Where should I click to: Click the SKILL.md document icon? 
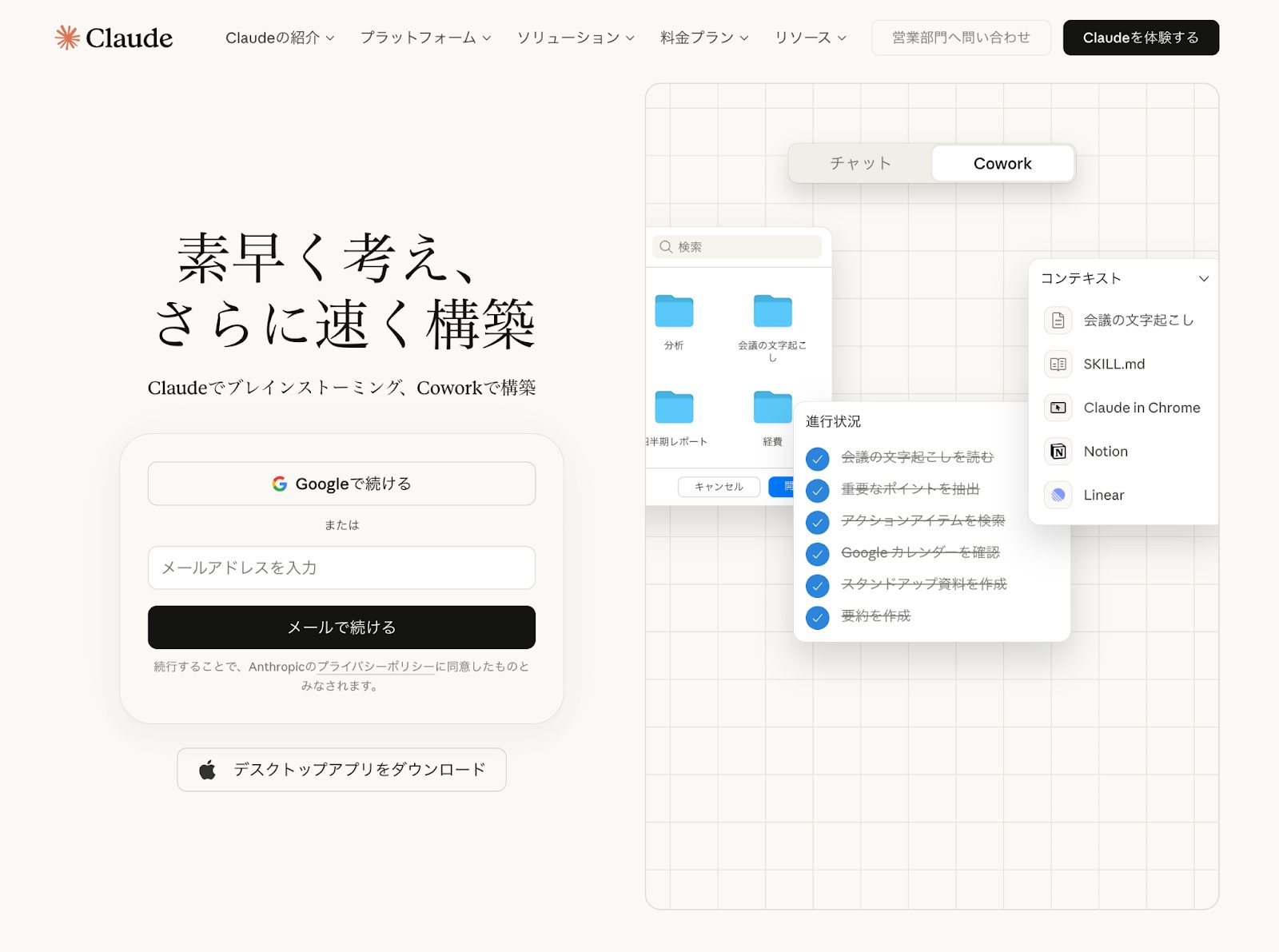tap(1058, 364)
